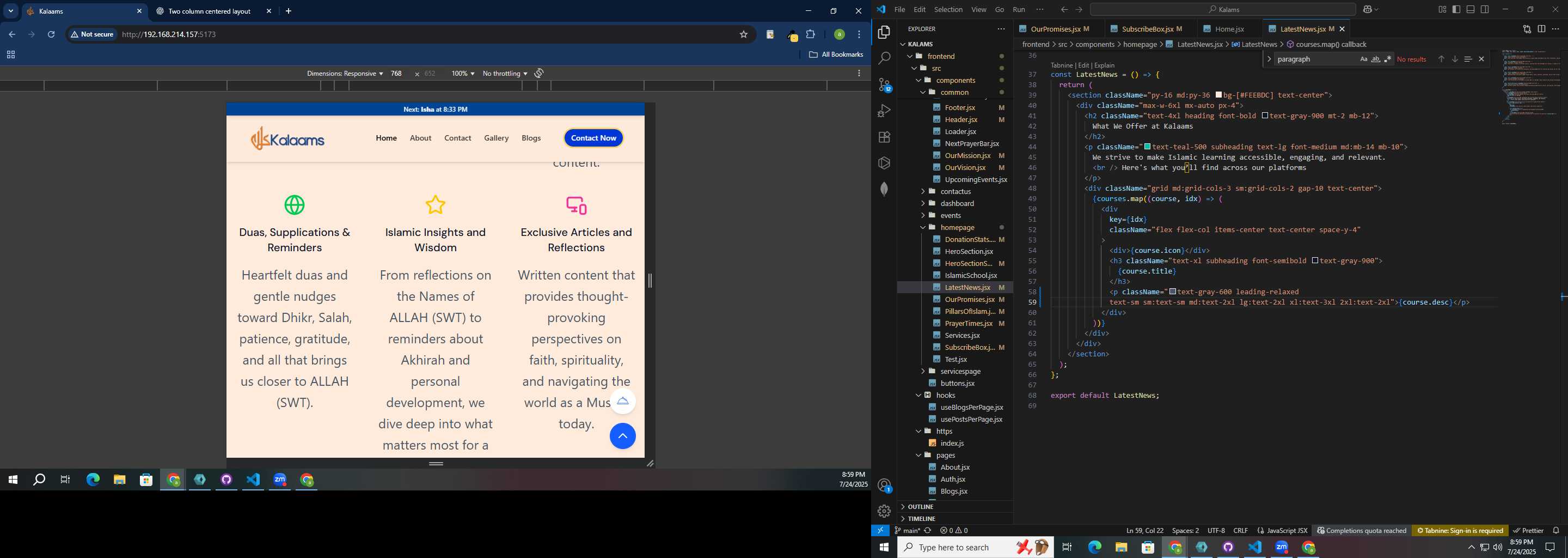Reload the page in Chrome
The image size is (1568, 558).
pyautogui.click(x=51, y=35)
